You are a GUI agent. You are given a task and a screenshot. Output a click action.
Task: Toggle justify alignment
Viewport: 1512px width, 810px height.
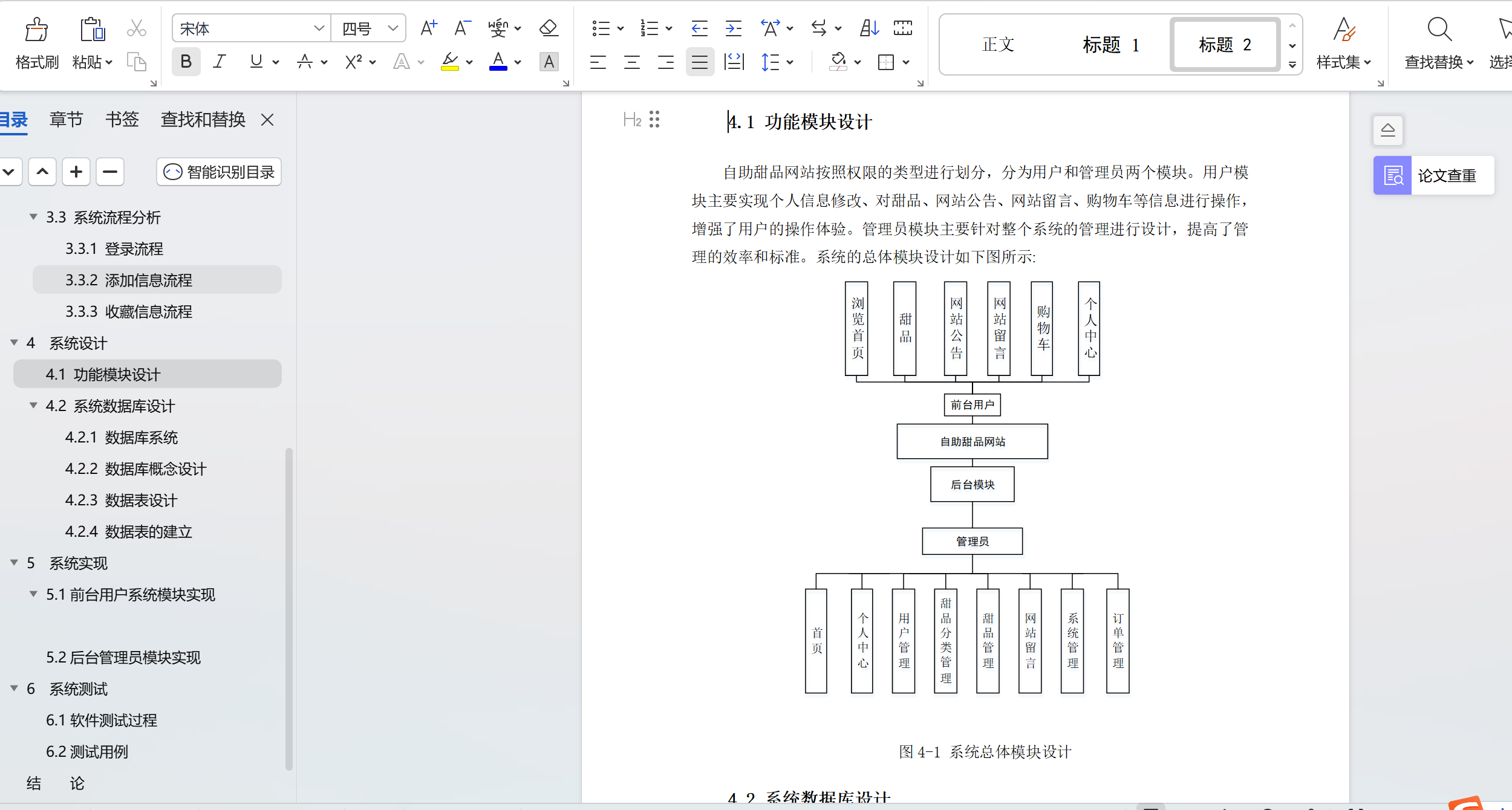pos(700,62)
